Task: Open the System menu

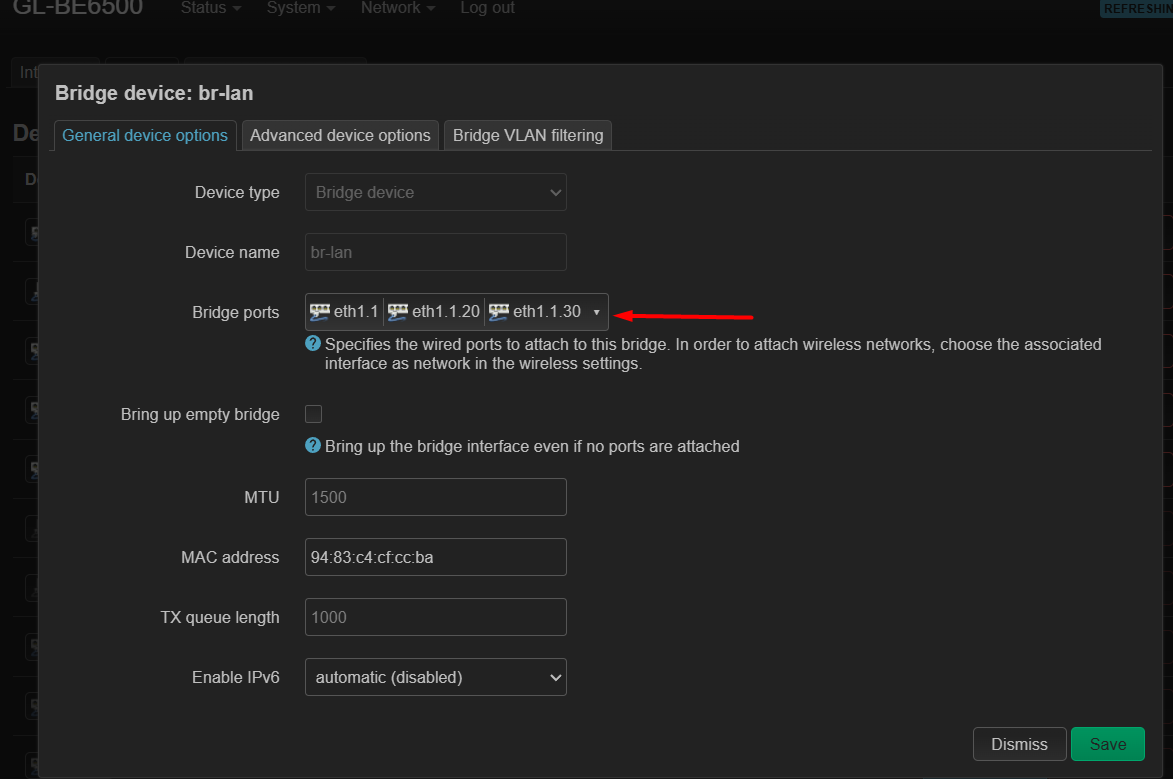Action: pyautogui.click(x=301, y=8)
